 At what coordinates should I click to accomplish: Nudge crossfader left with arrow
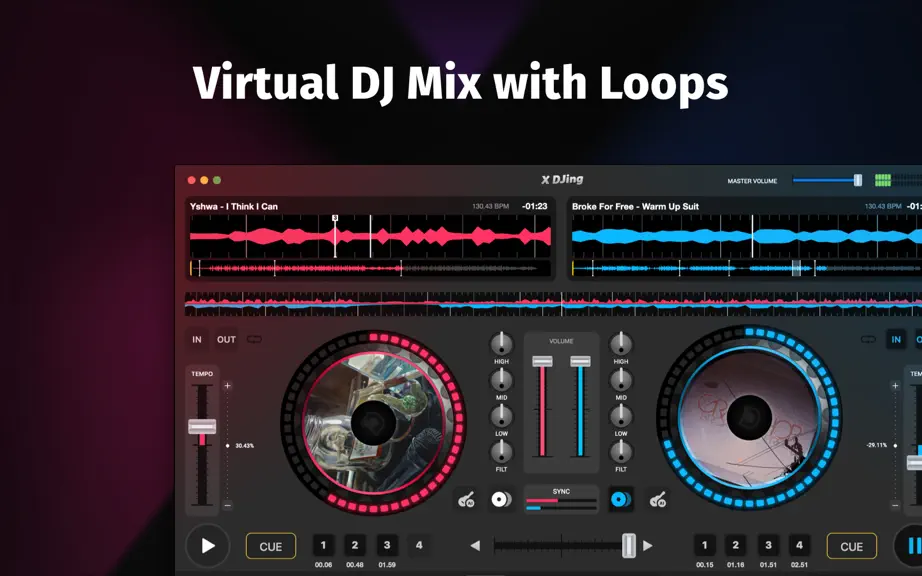tap(475, 546)
